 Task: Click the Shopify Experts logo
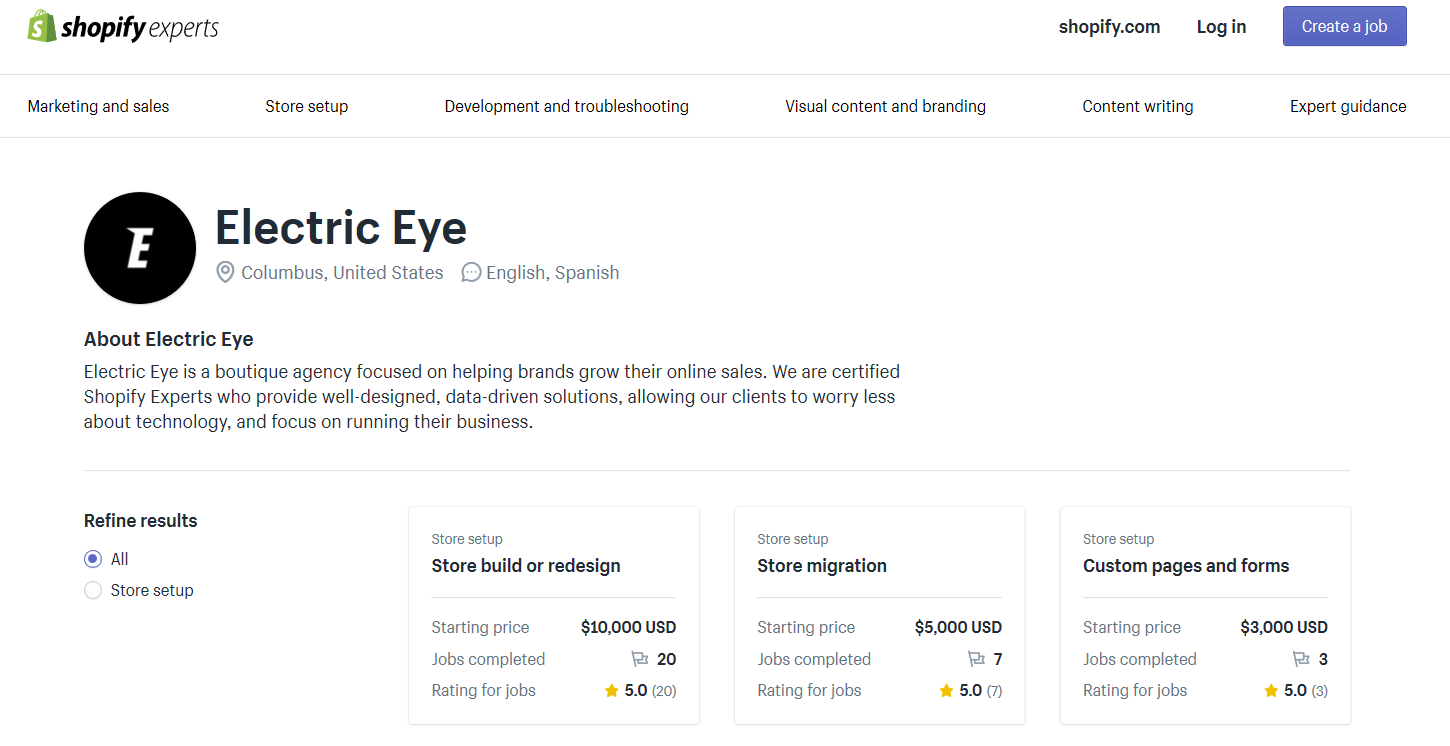pyautogui.click(x=123, y=27)
